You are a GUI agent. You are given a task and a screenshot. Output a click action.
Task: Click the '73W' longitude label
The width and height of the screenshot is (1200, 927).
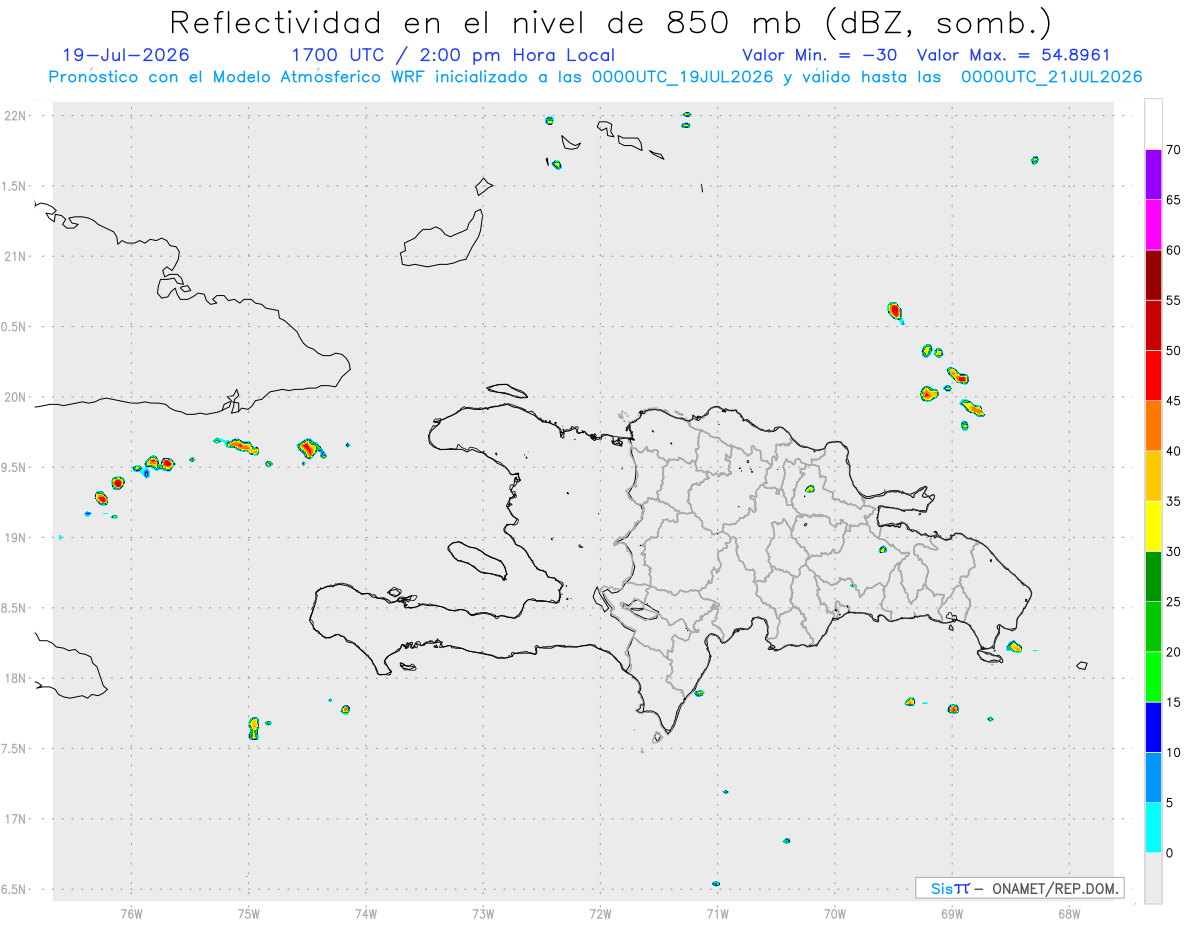click(x=483, y=913)
